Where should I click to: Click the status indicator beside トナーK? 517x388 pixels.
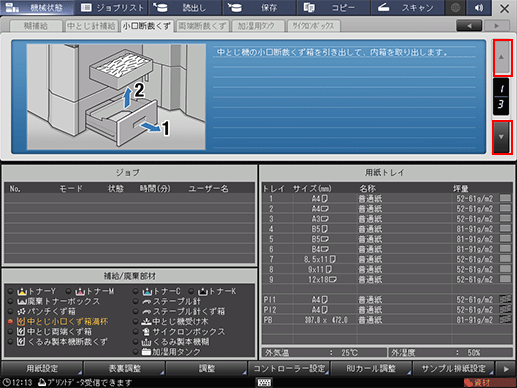click(x=191, y=292)
